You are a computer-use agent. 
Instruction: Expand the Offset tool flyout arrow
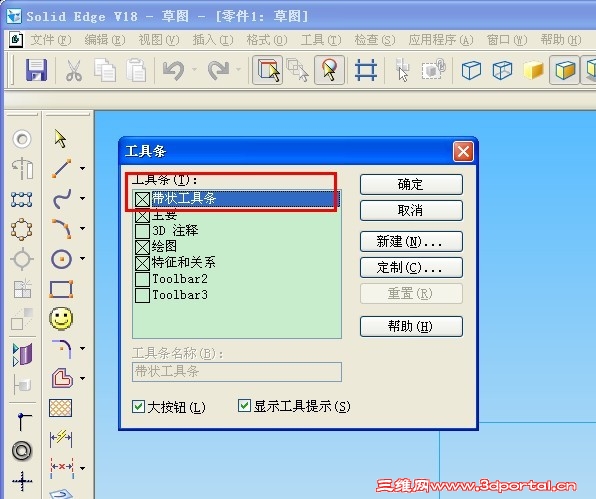click(x=82, y=379)
